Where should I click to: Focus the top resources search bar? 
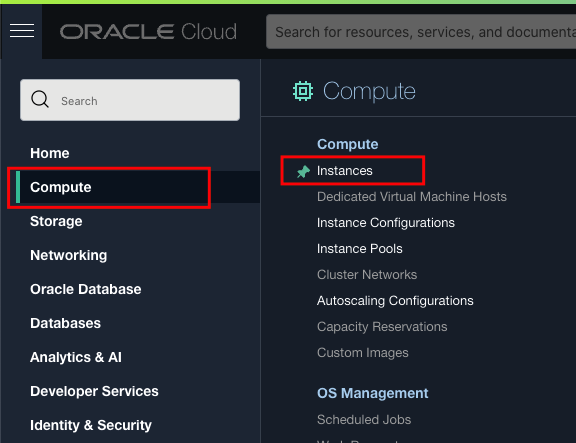click(x=421, y=32)
